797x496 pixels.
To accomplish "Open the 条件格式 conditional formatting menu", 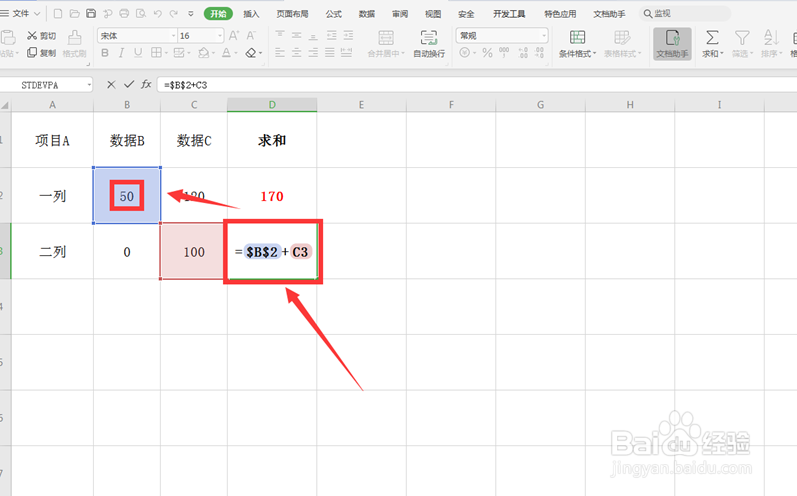I will (x=577, y=44).
